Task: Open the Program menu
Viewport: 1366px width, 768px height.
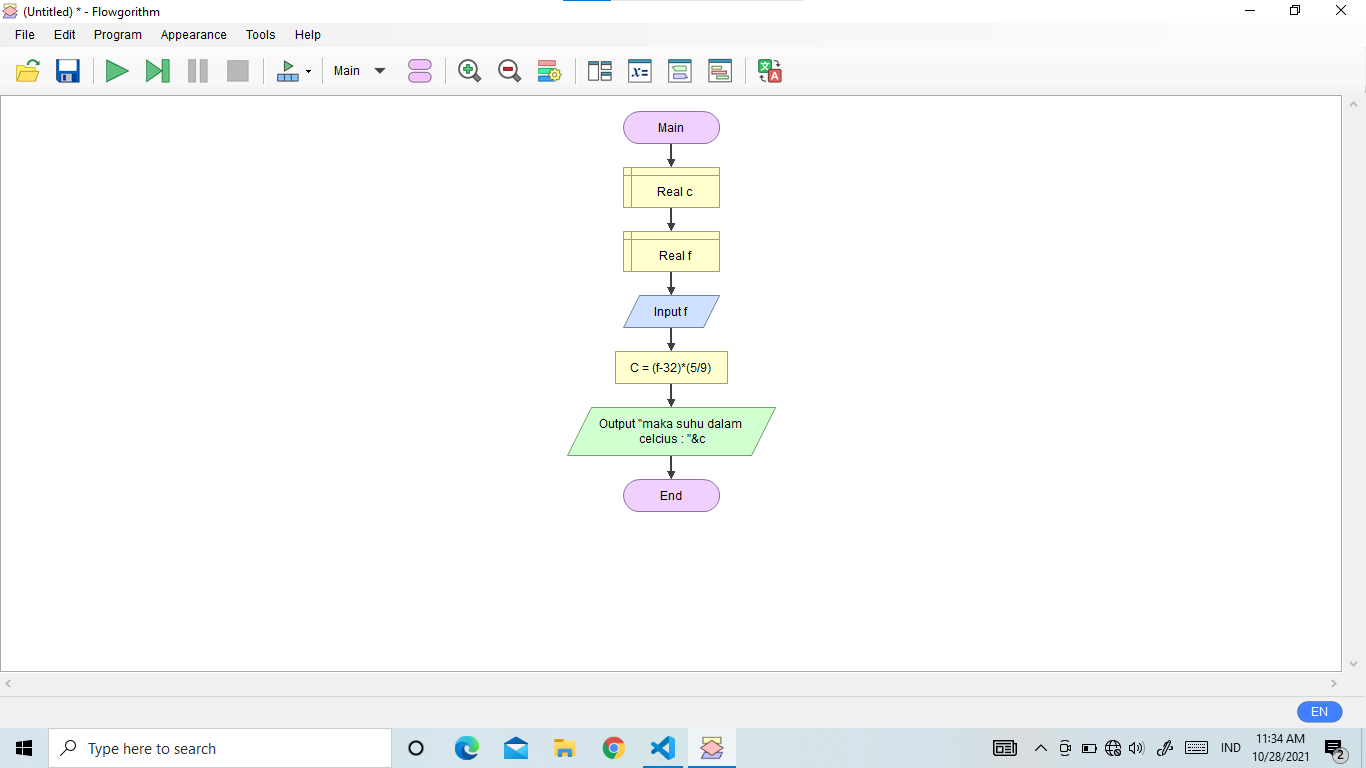Action: click(117, 34)
